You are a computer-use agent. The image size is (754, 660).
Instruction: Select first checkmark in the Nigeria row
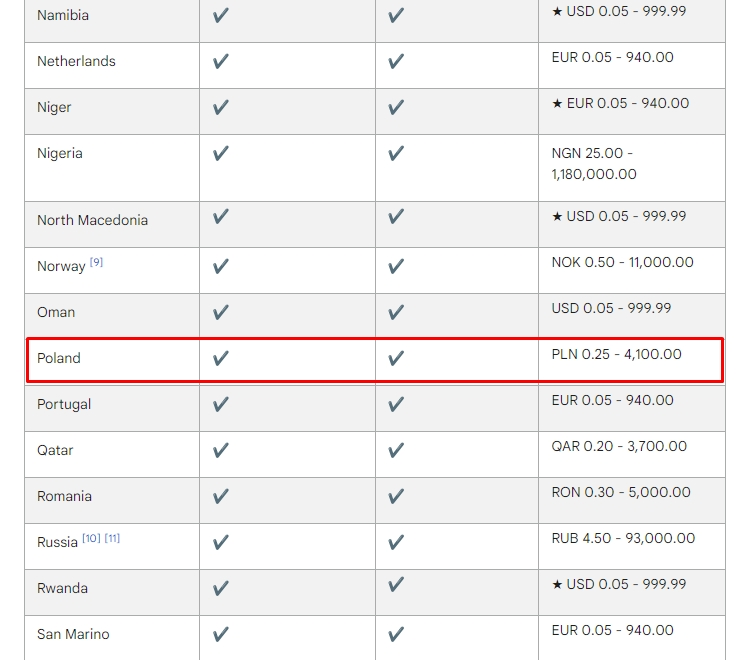[x=221, y=153]
